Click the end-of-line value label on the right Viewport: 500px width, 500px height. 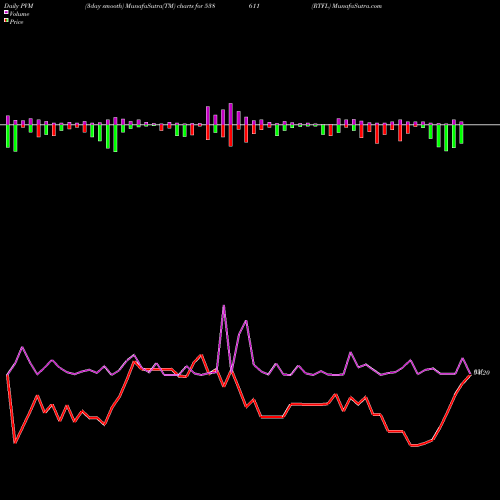pos(482,373)
